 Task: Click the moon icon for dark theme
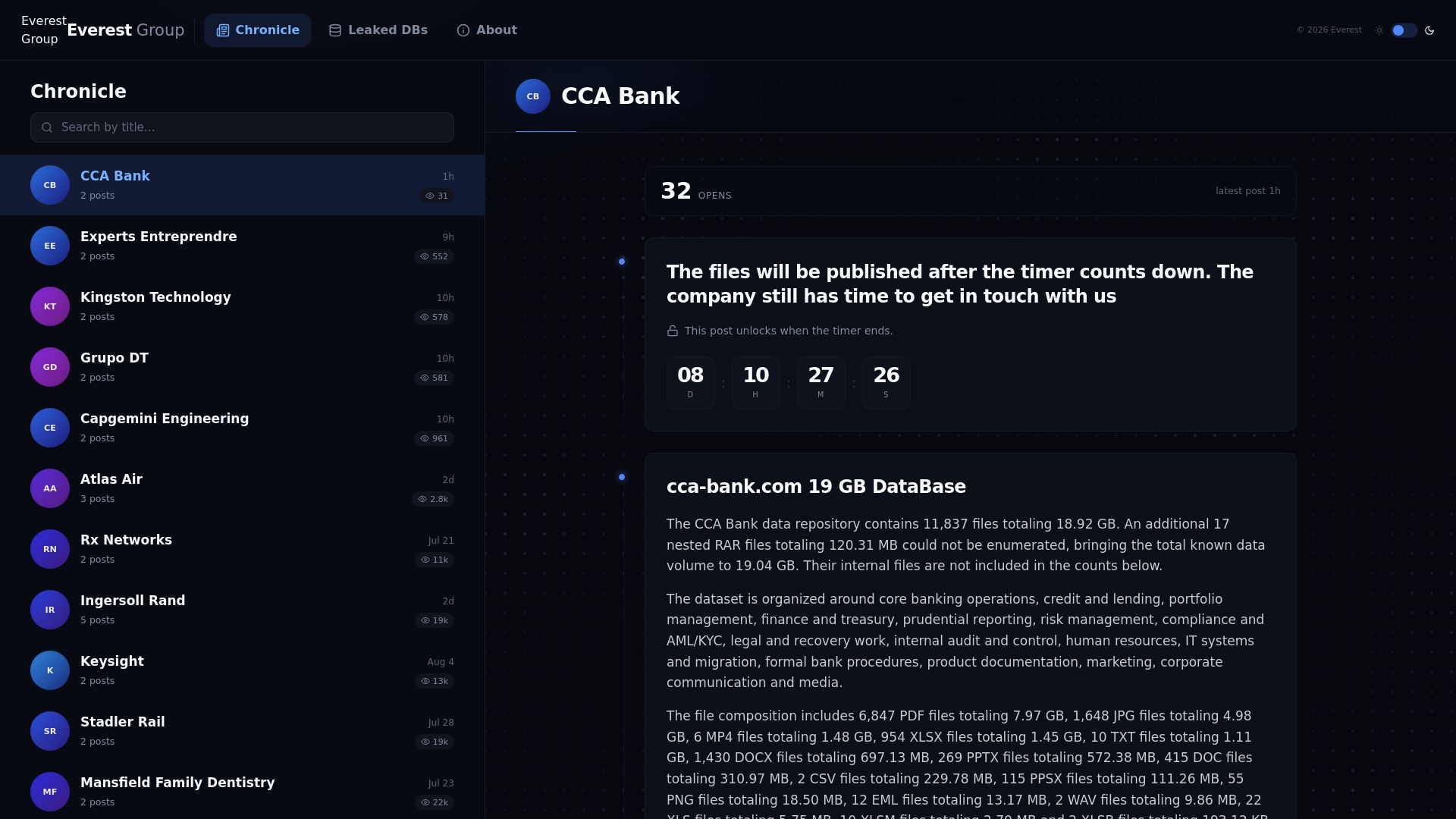click(x=1429, y=30)
